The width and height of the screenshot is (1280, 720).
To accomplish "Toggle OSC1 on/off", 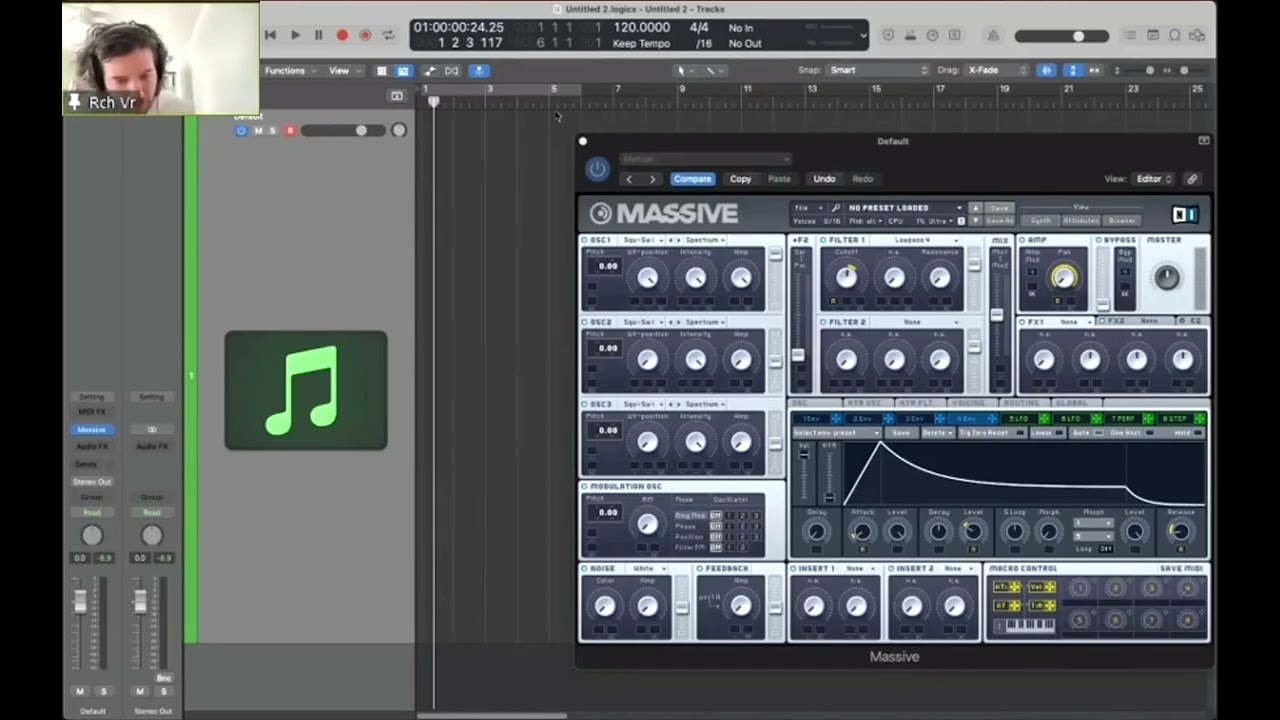I will 585,240.
